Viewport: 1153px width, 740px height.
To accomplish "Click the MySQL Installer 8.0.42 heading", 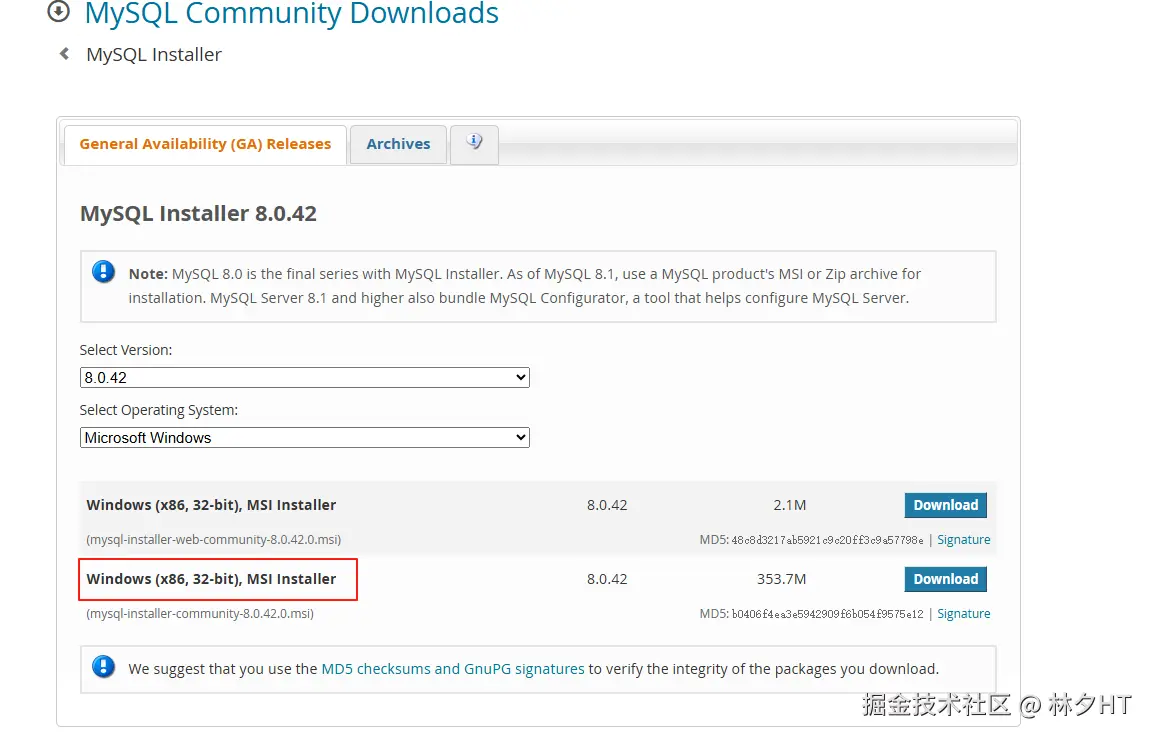I will (x=198, y=213).
